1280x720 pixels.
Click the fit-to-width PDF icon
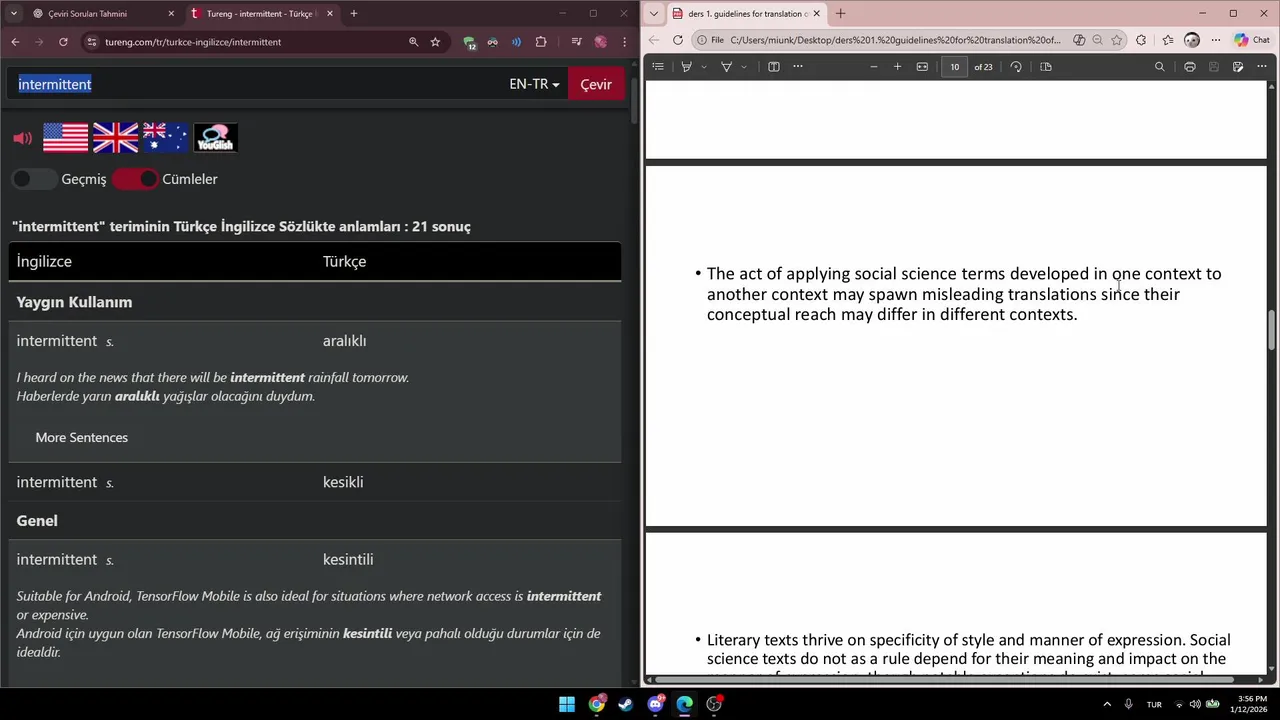click(x=922, y=67)
